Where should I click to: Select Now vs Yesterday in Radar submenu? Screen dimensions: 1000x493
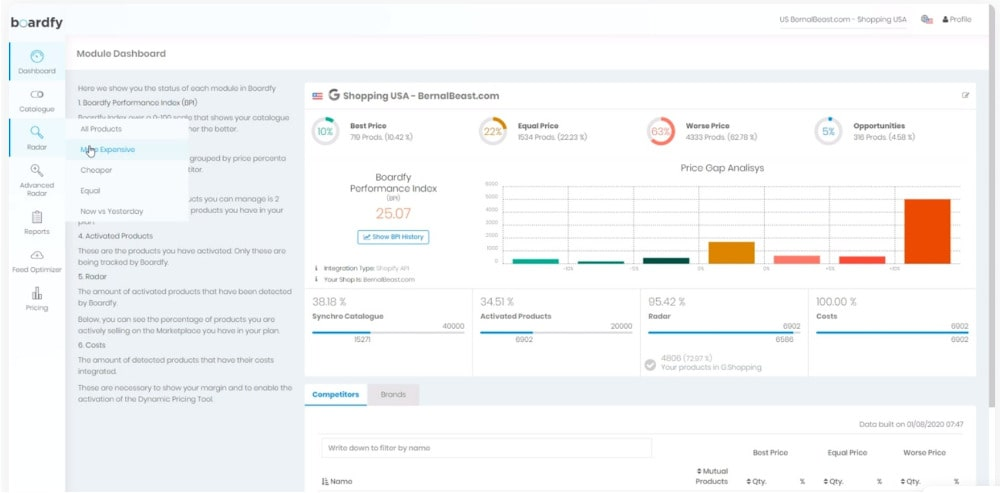[112, 211]
